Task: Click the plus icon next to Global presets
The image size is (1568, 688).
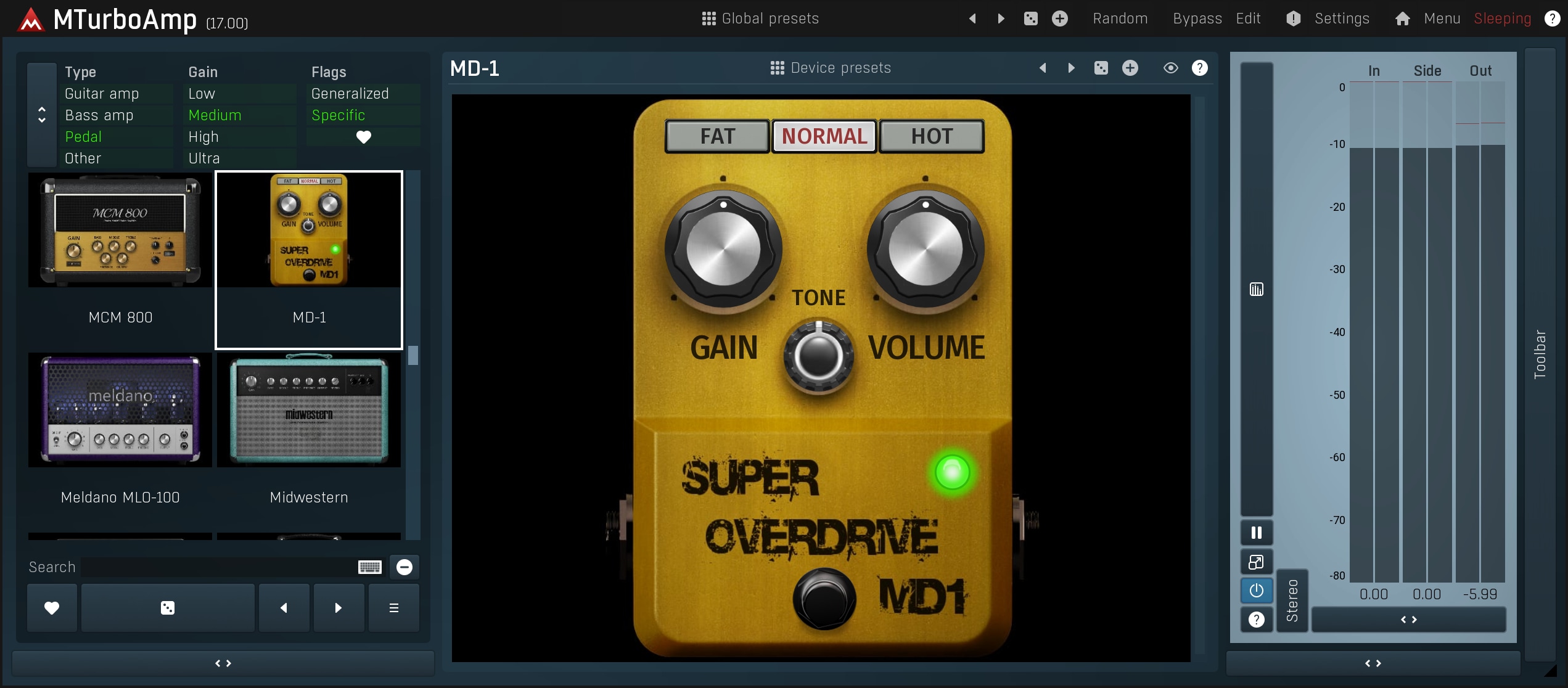Action: 1059,18
